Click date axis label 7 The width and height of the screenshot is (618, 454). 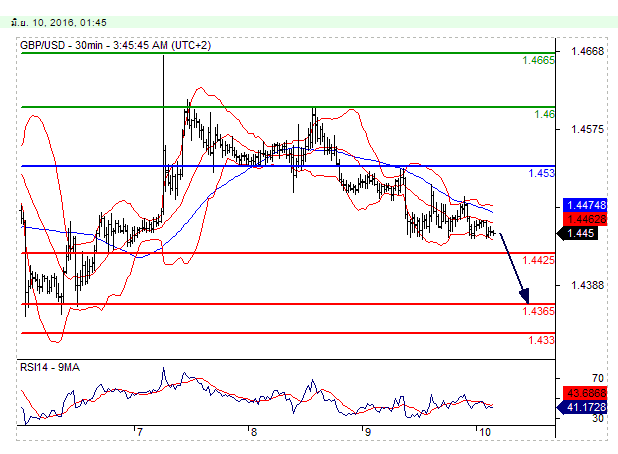[139, 432]
